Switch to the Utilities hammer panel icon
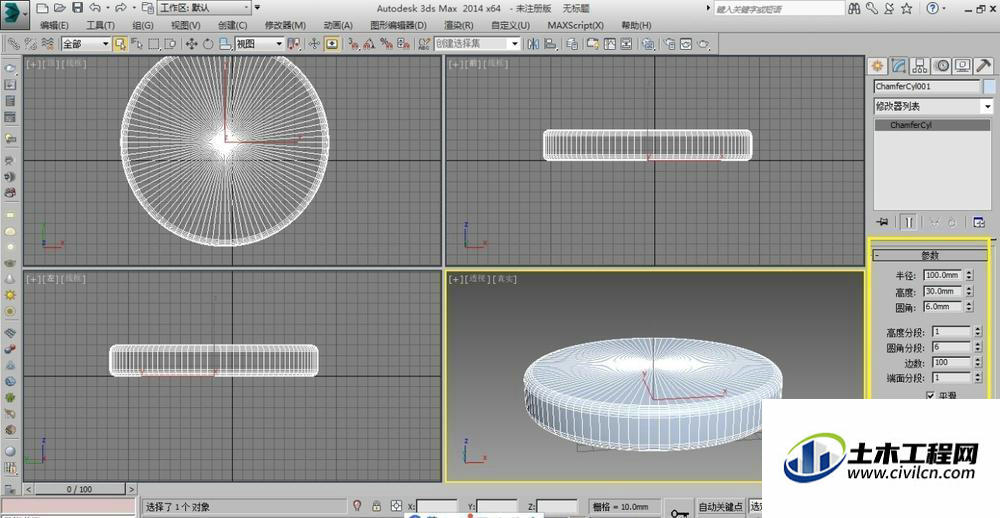This screenshot has width=1000, height=518. 983,65
